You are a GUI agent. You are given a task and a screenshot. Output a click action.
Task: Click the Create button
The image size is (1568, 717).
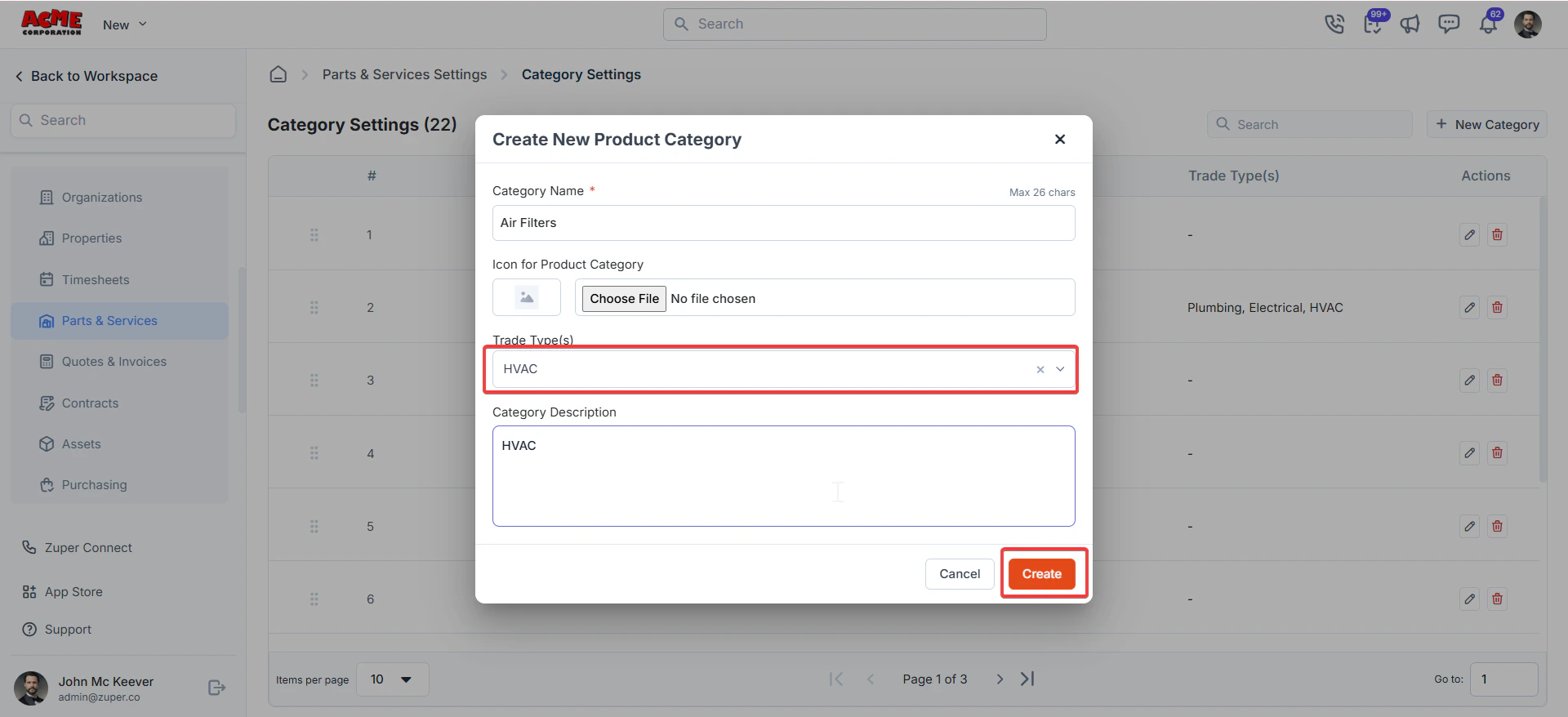(x=1042, y=574)
